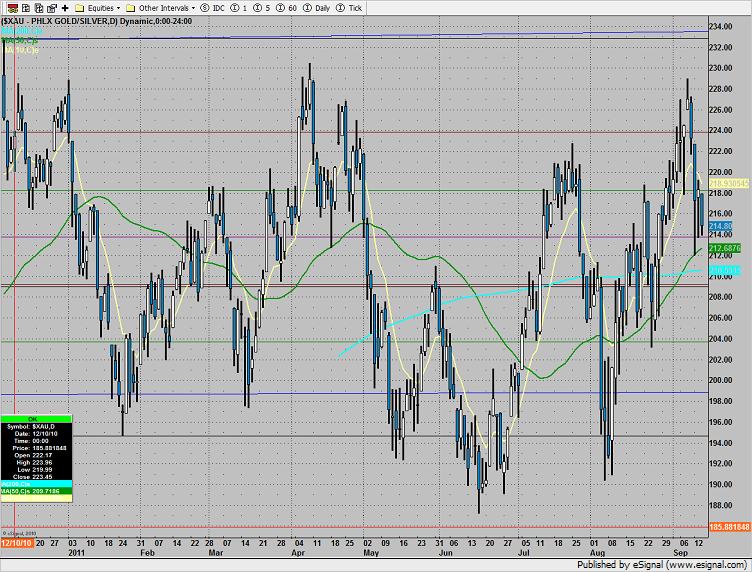The height and width of the screenshot is (572, 752).
Task: Click the 200.00 price axis label
Action: (720, 380)
